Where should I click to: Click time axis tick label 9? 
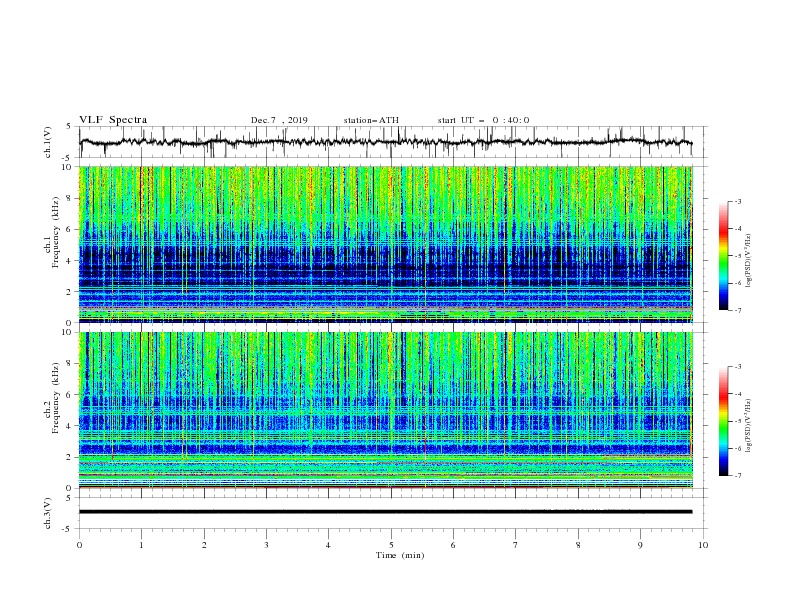pos(640,545)
